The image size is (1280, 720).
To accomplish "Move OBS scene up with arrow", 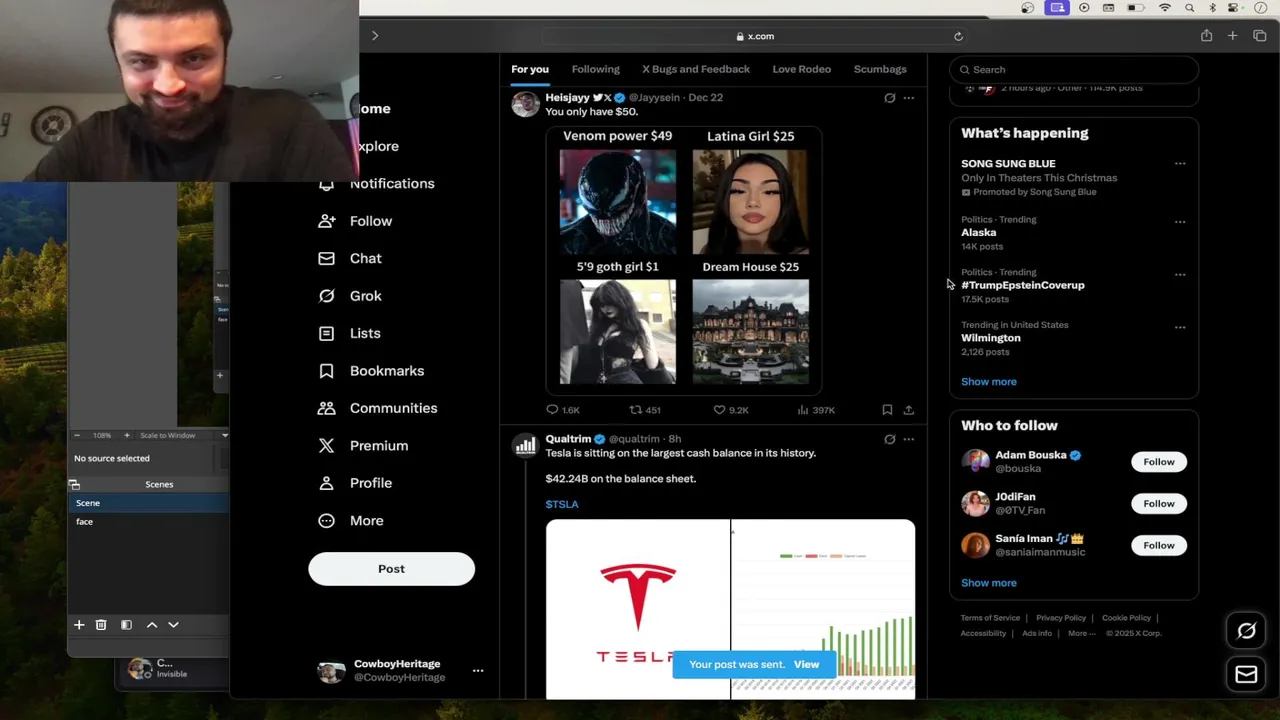I will 152,625.
